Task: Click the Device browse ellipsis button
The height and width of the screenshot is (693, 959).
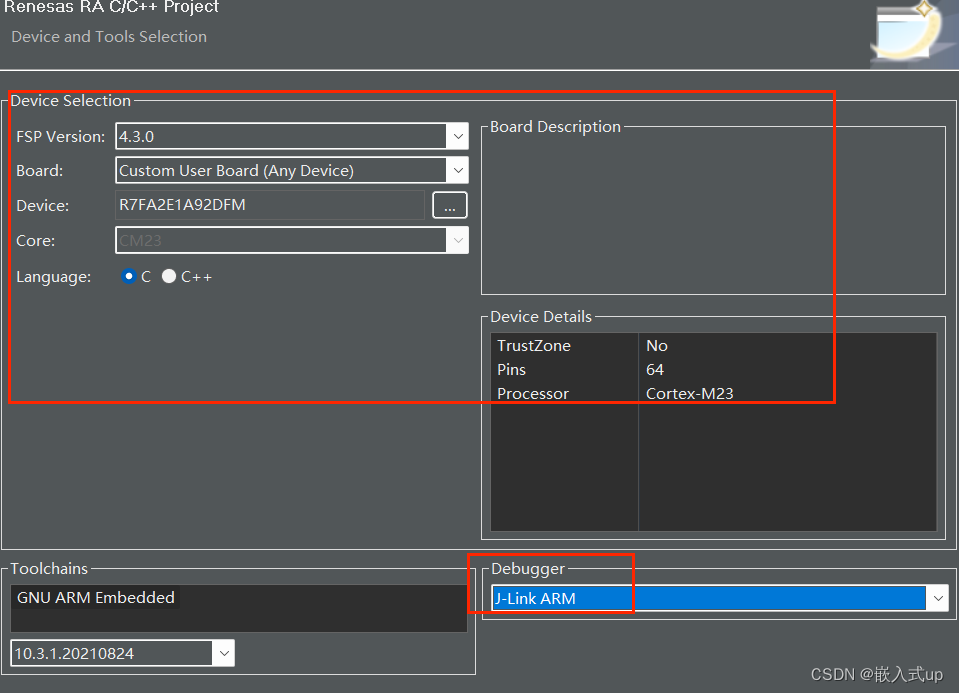Action: [450, 206]
